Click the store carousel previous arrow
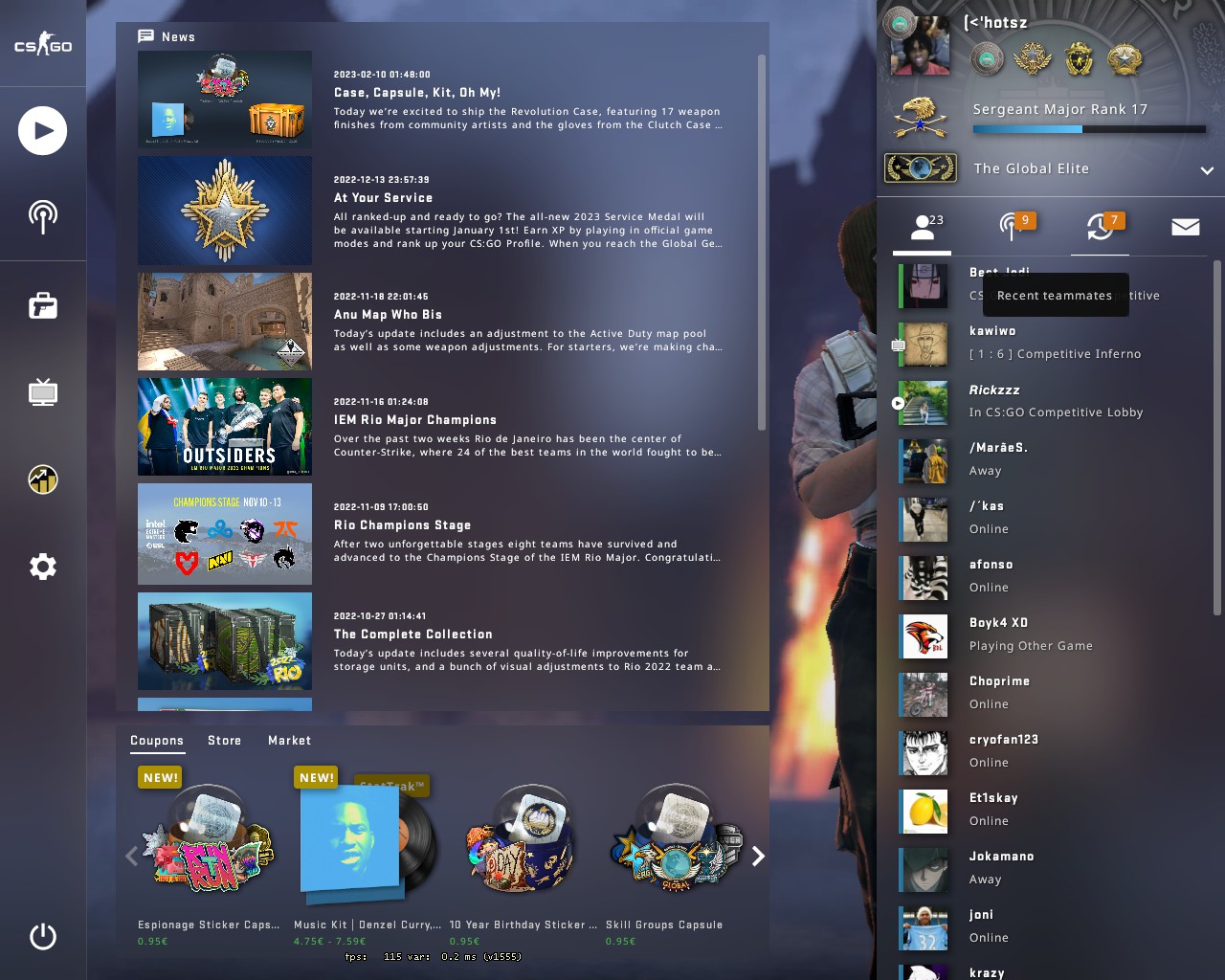Image resolution: width=1225 pixels, height=980 pixels. coord(131,856)
